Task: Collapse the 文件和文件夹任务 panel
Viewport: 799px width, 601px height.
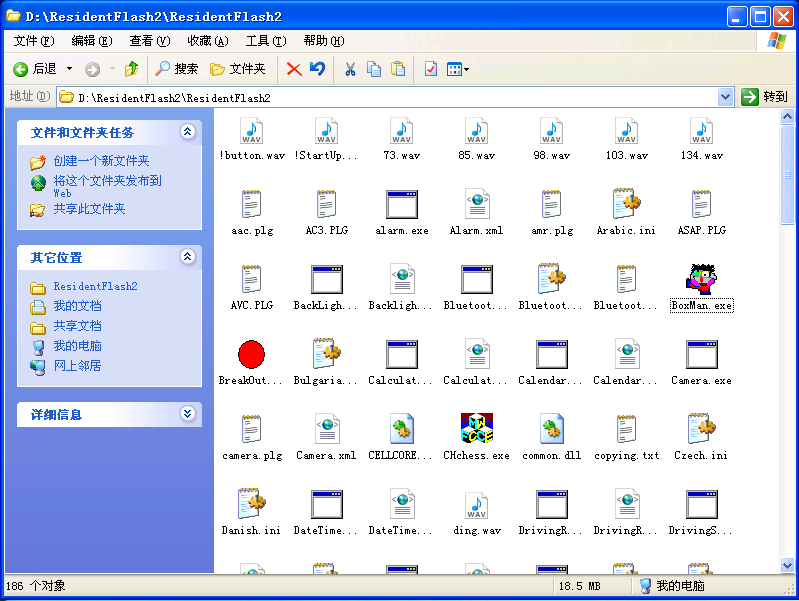Action: (188, 132)
